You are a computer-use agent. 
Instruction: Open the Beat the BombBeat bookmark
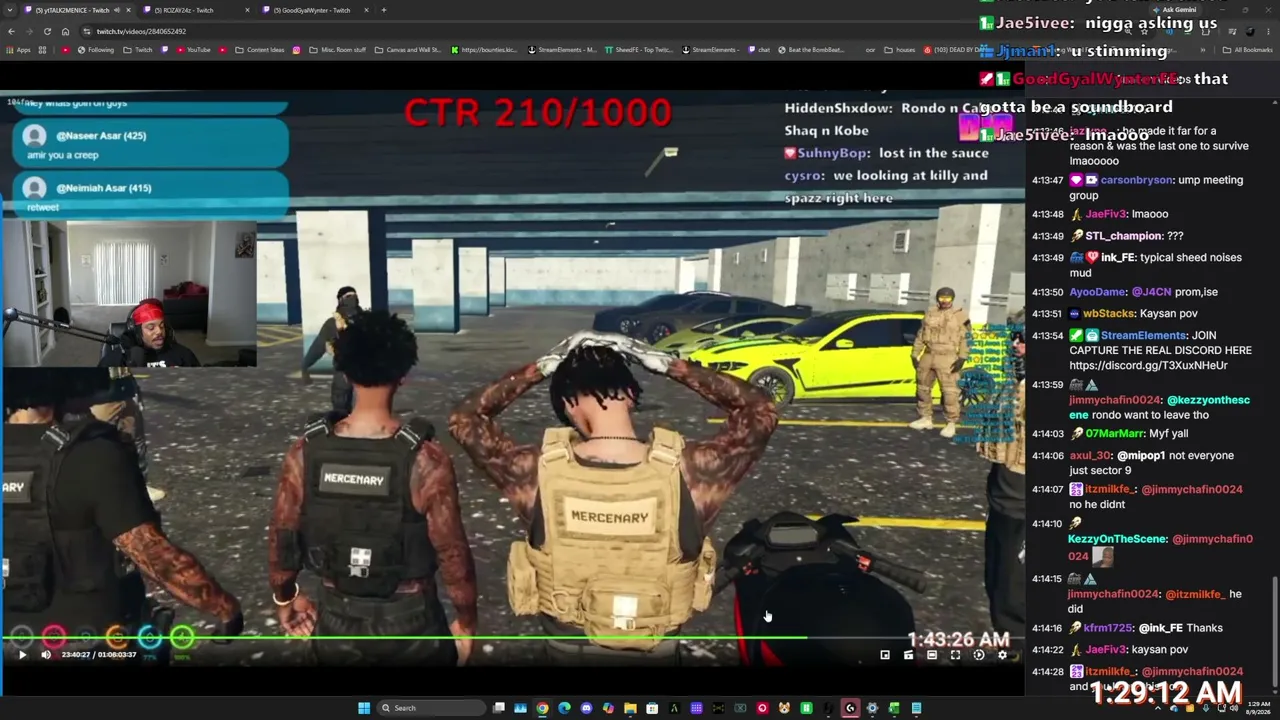pyautogui.click(x=810, y=50)
